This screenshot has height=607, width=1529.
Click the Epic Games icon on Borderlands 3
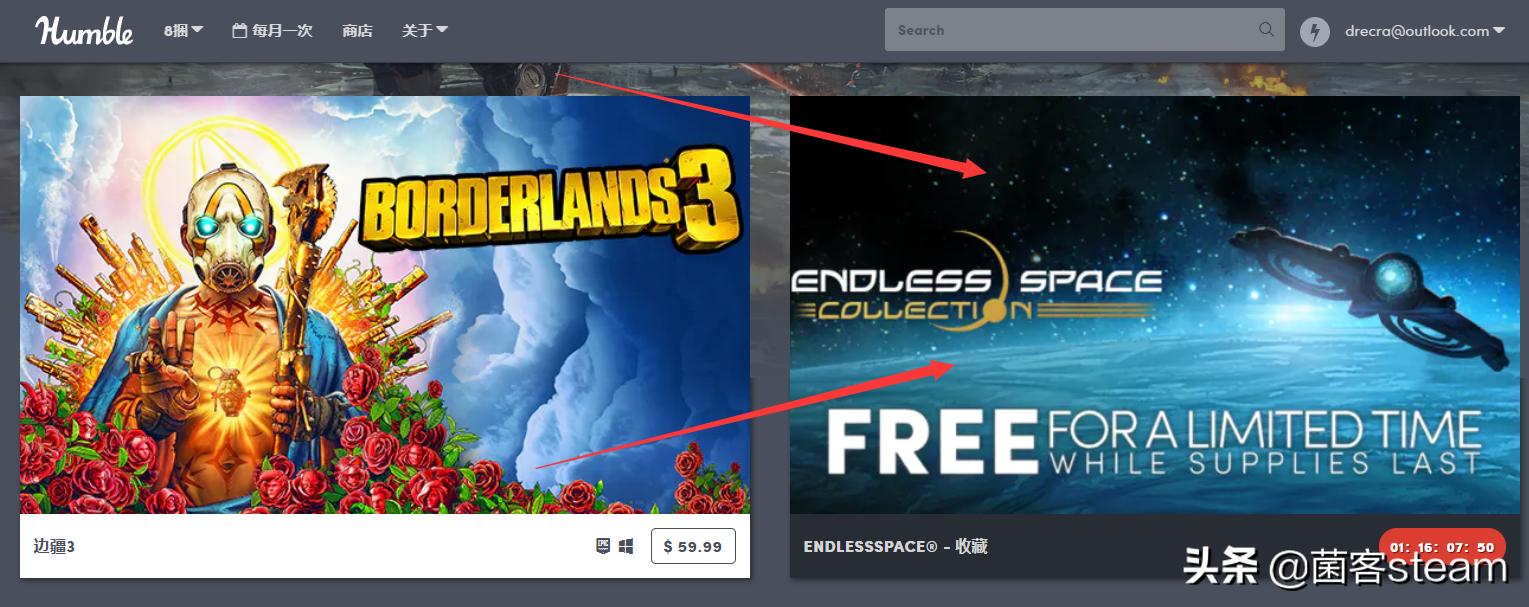[x=603, y=546]
